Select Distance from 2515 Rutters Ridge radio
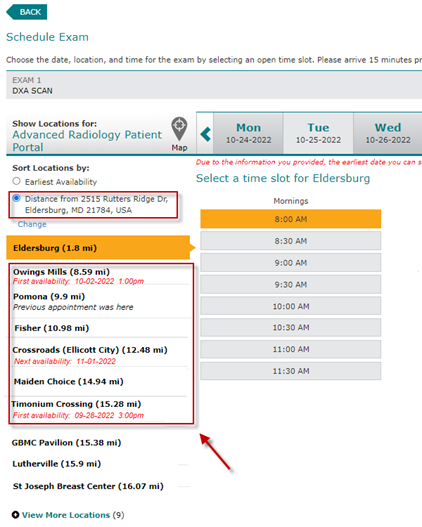 click(16, 198)
